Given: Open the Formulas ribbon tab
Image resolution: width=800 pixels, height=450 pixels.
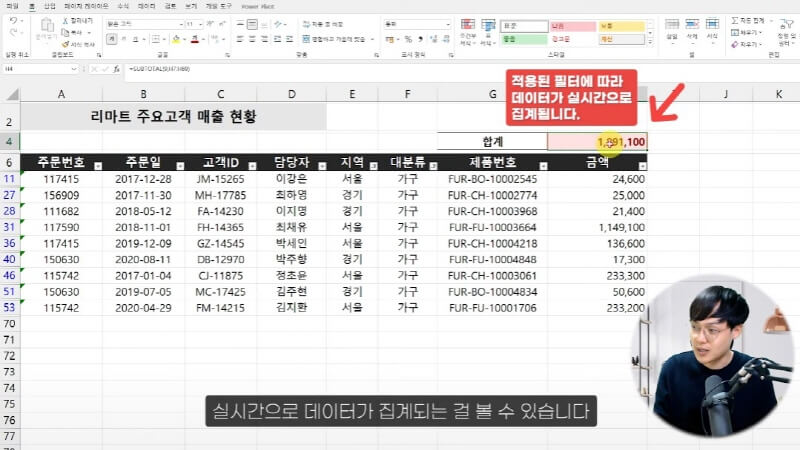Looking at the screenshot, I should click(123, 6).
